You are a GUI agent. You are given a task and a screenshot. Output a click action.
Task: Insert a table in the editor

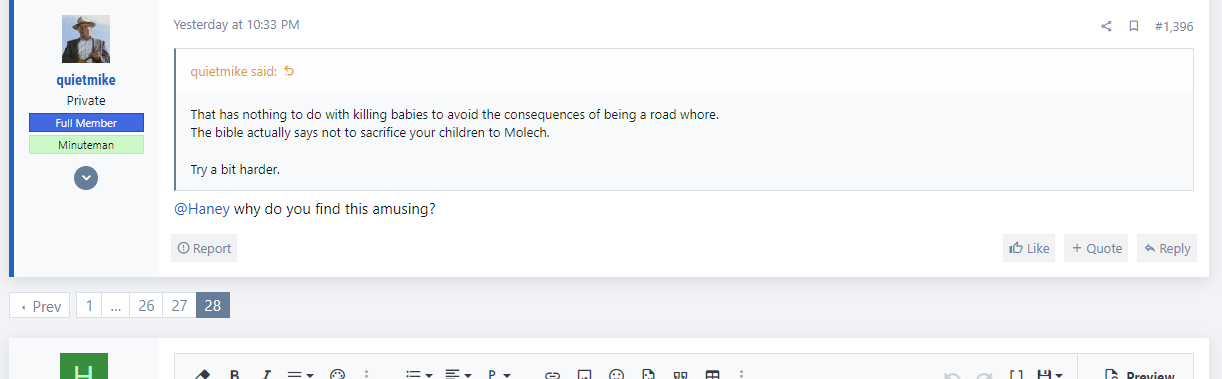pyautogui.click(x=713, y=375)
